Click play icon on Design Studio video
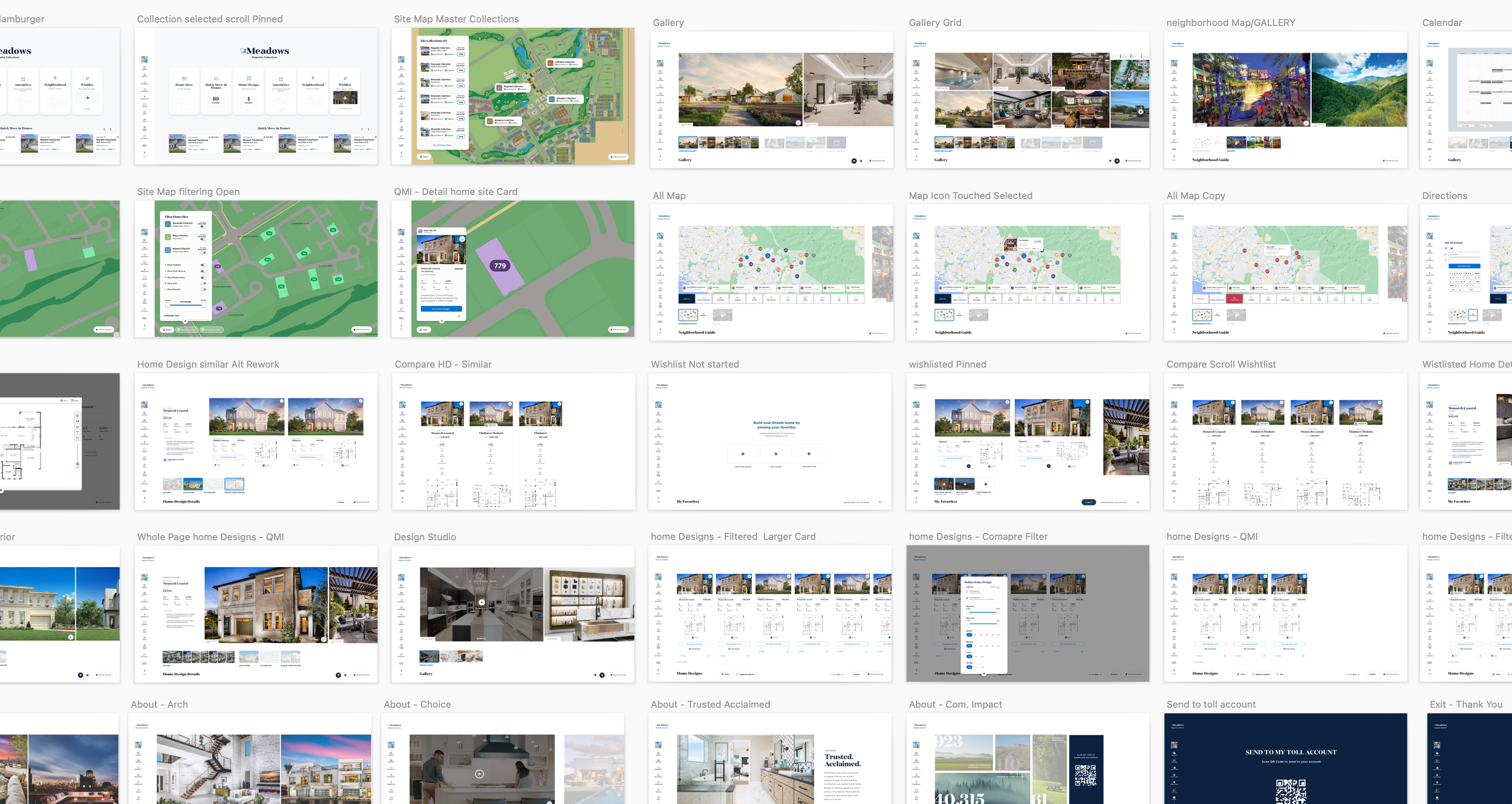This screenshot has height=804, width=1512. coord(481,602)
